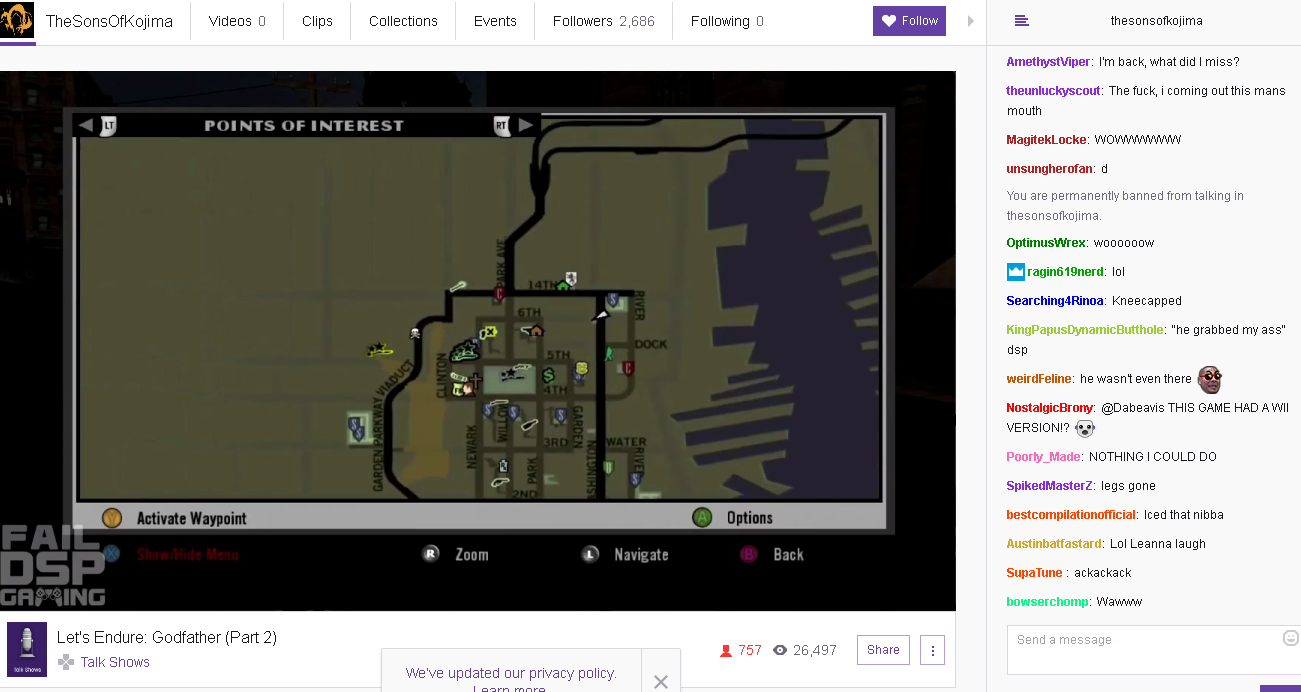Click the red live viewers icon
This screenshot has width=1301, height=692.
[726, 651]
